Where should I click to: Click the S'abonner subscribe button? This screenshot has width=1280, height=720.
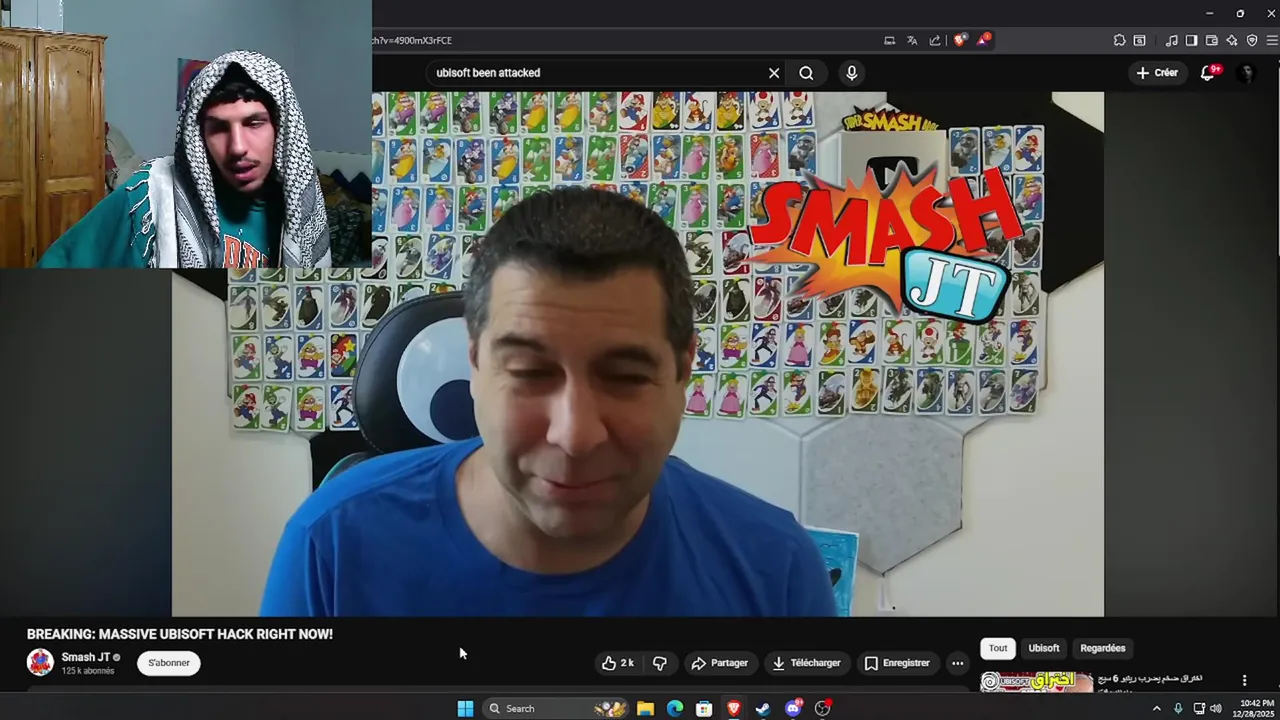(x=169, y=663)
